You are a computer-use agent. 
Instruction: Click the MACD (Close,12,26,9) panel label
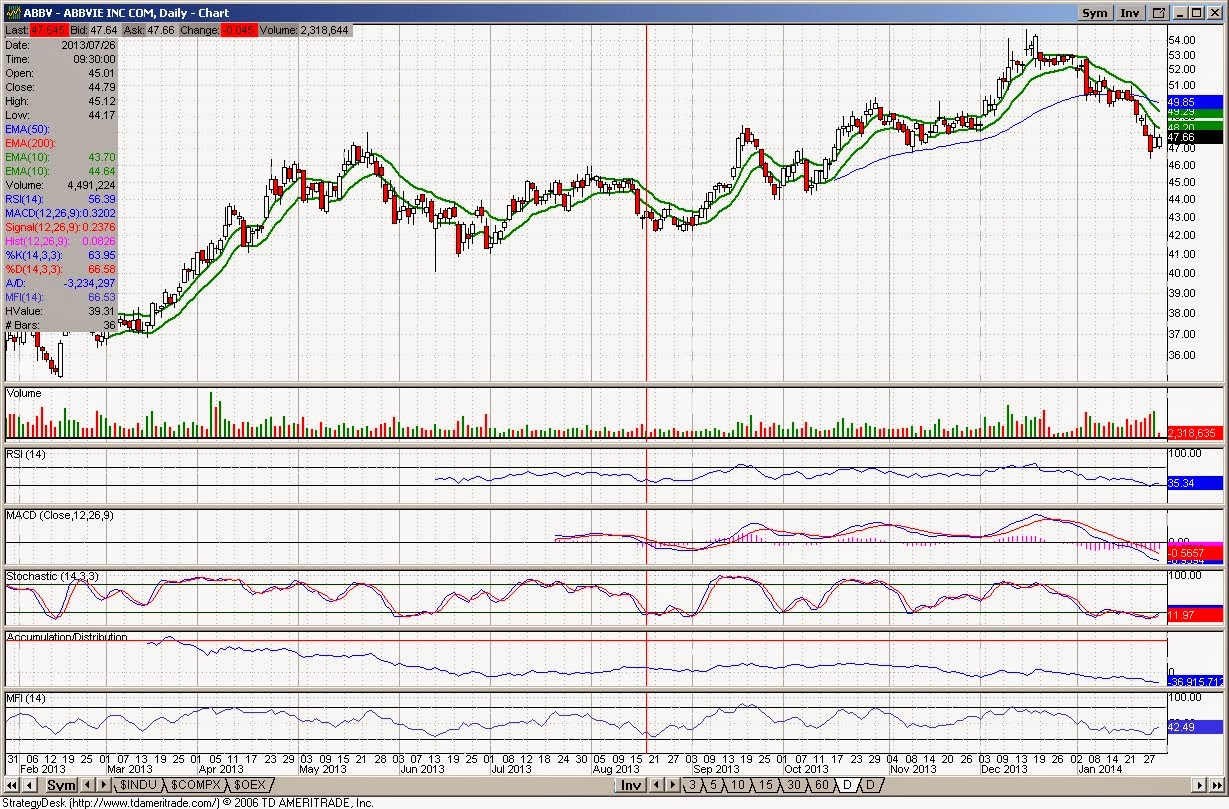coord(58,515)
